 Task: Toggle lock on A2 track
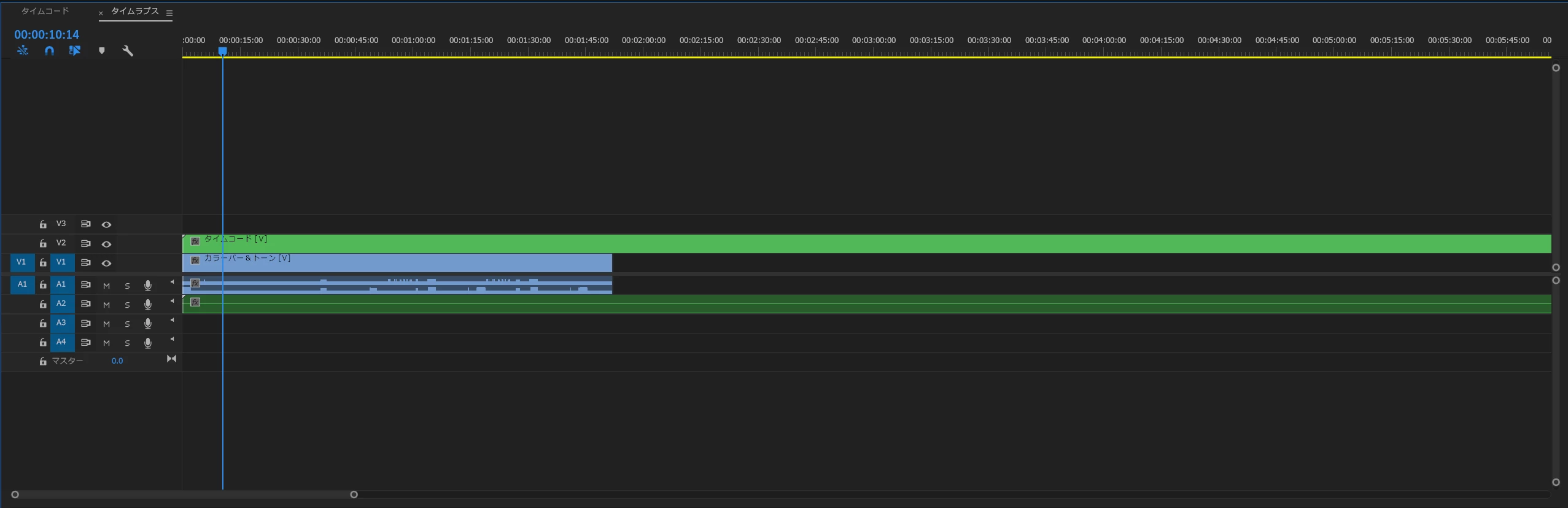click(43, 304)
